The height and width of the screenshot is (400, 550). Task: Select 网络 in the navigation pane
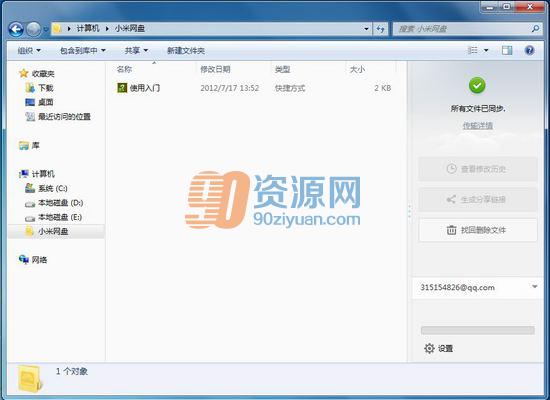(x=39, y=260)
